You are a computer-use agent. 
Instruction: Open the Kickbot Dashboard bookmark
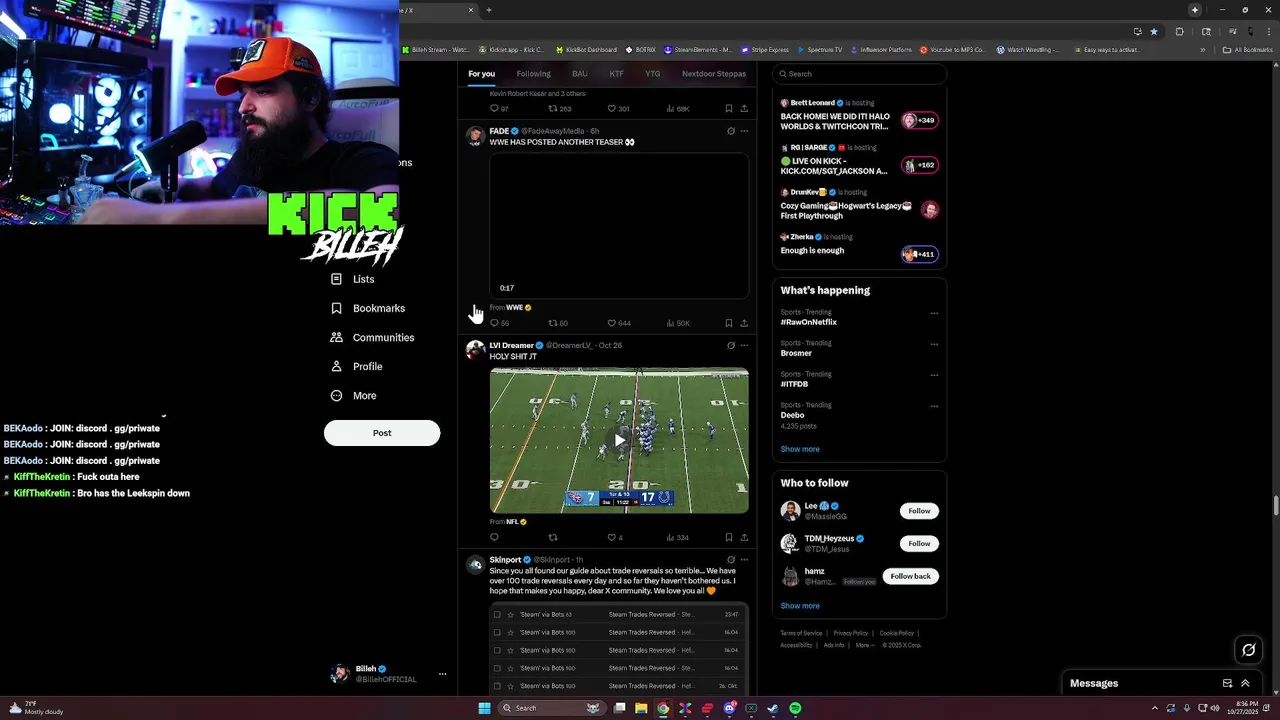click(x=586, y=49)
